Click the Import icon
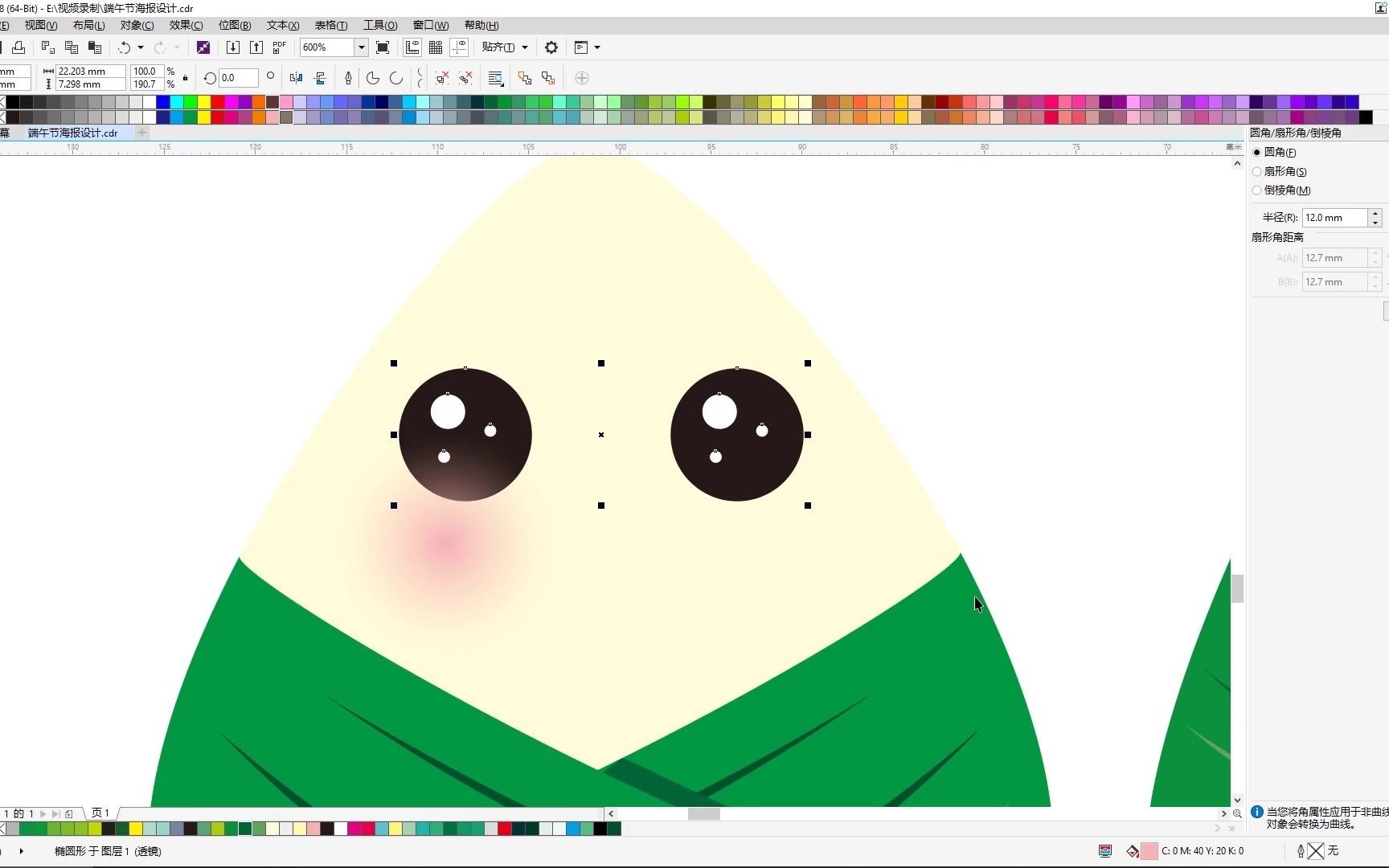The width and height of the screenshot is (1389, 868). click(232, 47)
